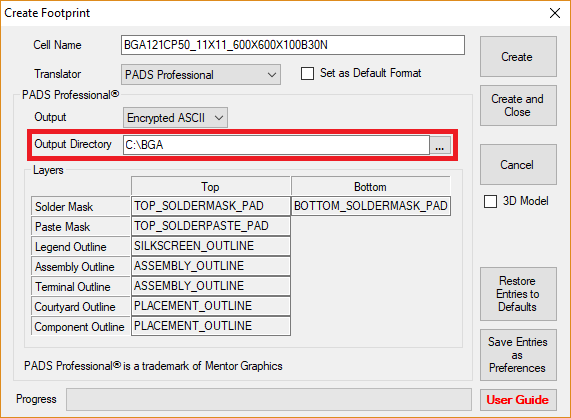Expand the Output Encrypted ASCII dropdown
Image resolution: width=571 pixels, height=418 pixels.
(175, 118)
